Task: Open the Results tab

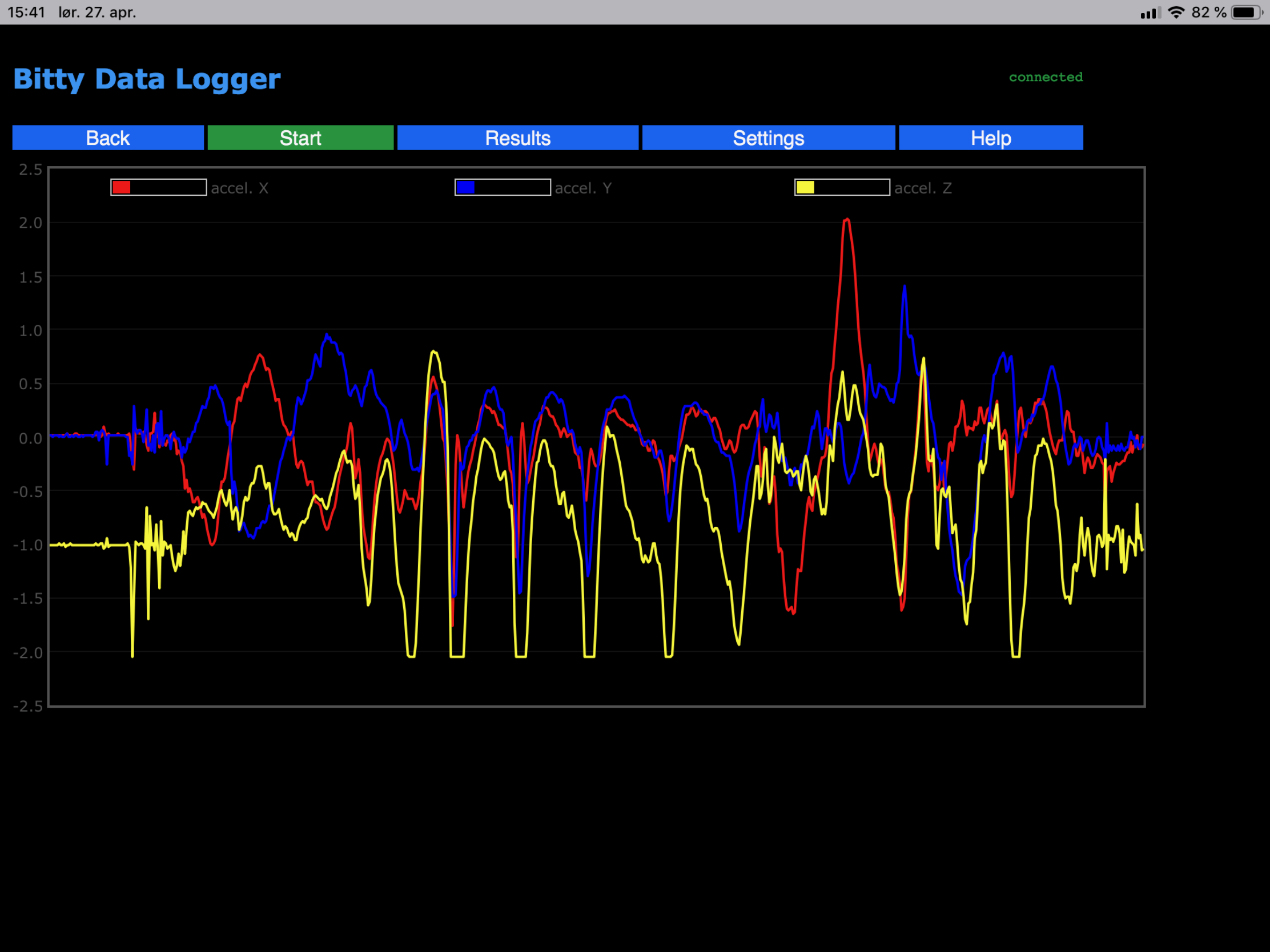Action: click(517, 138)
